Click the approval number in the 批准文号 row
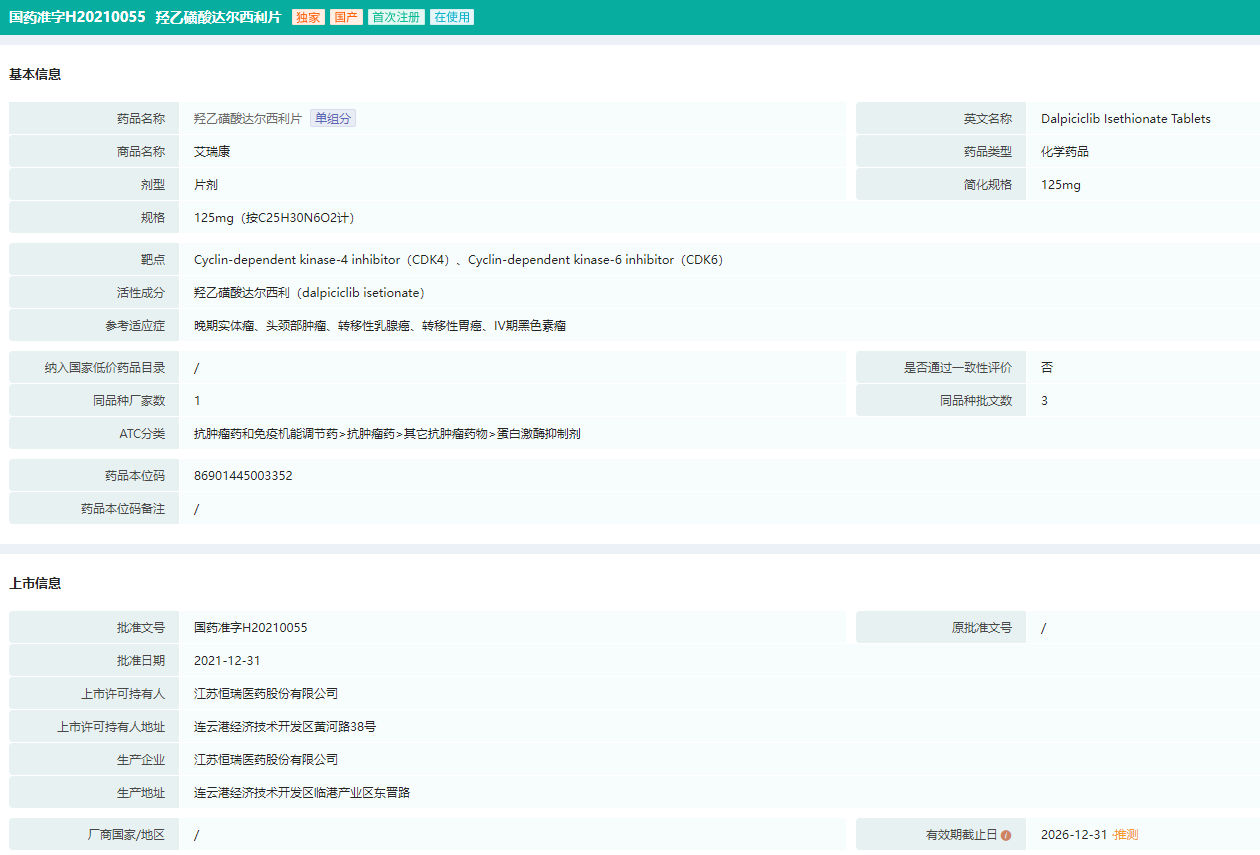This screenshot has height=855, width=1260. coord(251,628)
